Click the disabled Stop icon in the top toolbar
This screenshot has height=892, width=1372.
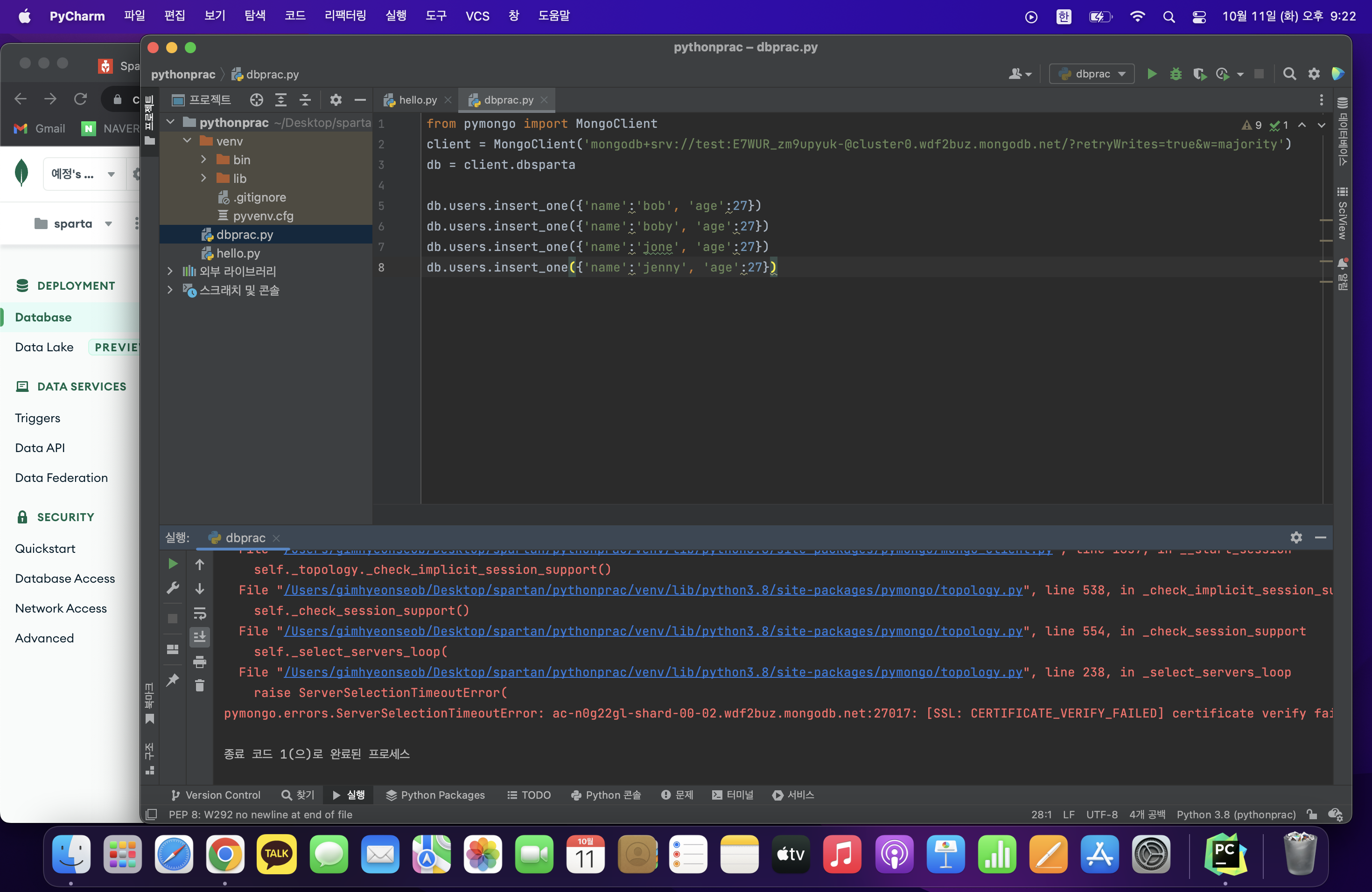point(1259,74)
